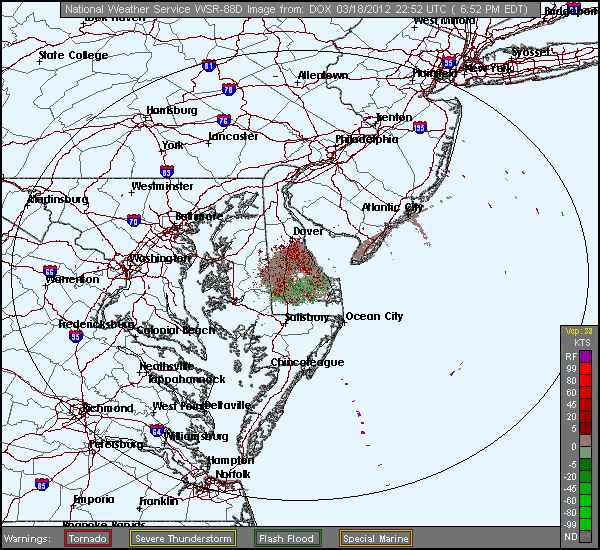Viewport: 600px width, 550px height.
Task: Pick the gray ND legend swatch
Action: [x=585, y=537]
